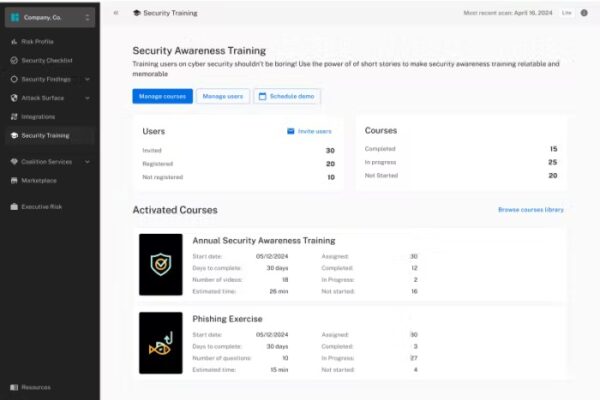Open the Browse courses library link
Screen dimensions: 600x400
tap(531, 210)
